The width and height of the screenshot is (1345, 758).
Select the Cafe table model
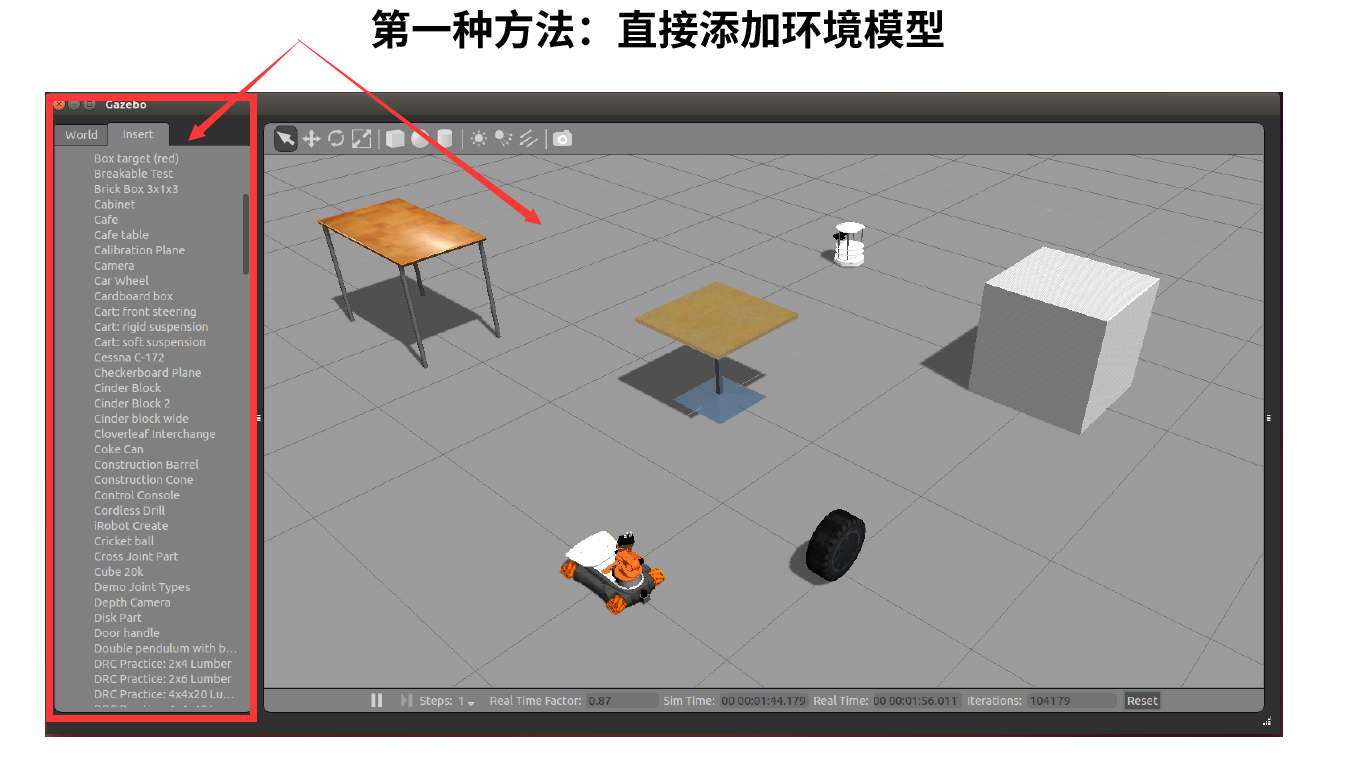coord(124,234)
